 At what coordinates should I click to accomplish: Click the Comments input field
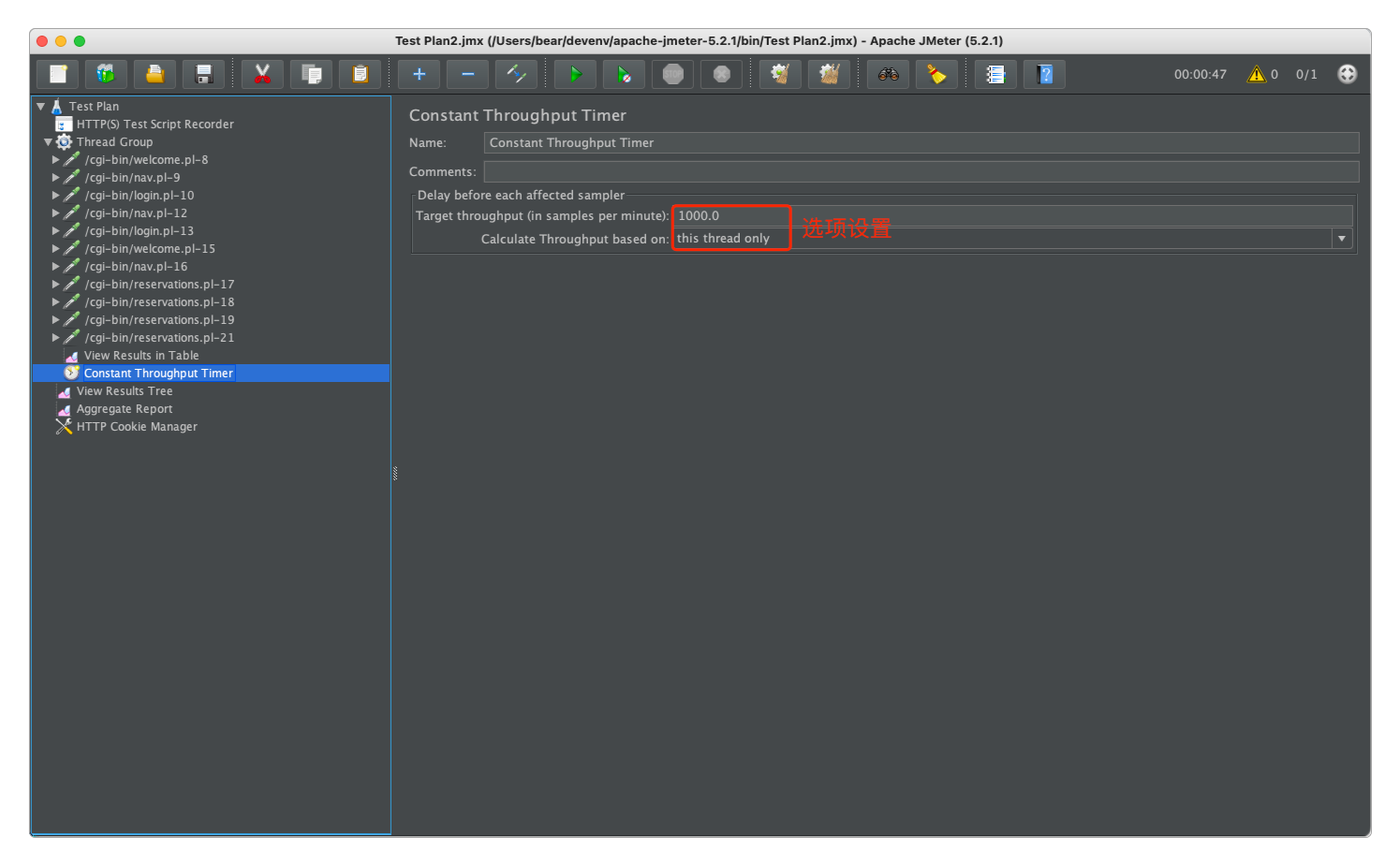coord(921,171)
